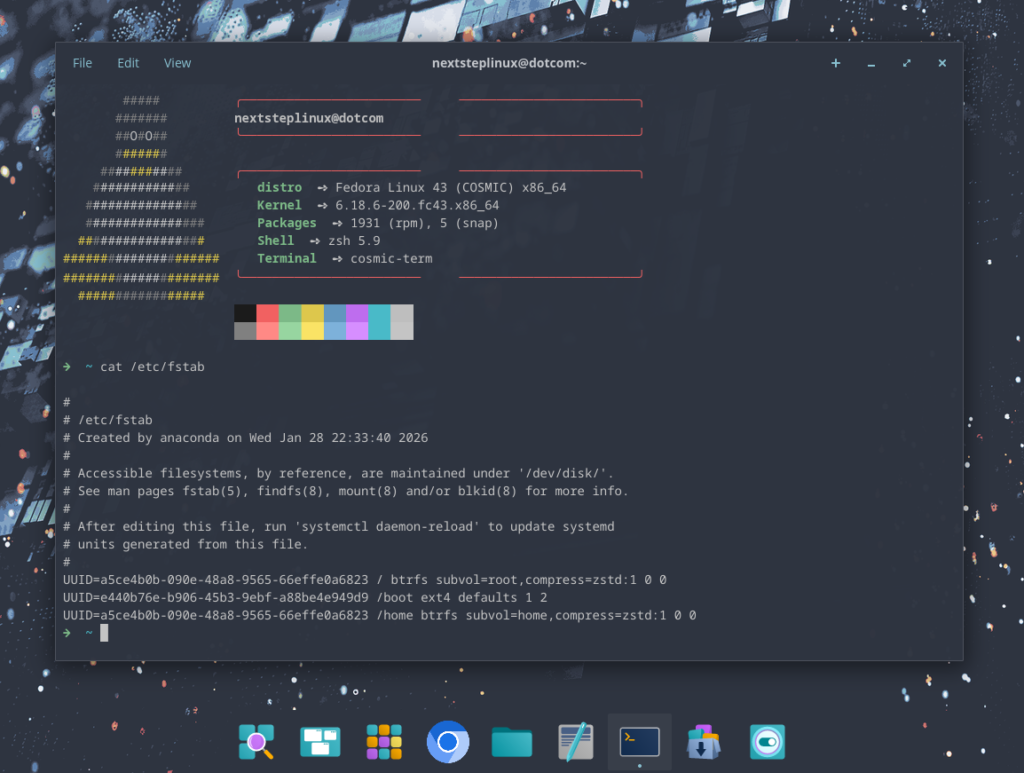Launch the text editor from dock
The width and height of the screenshot is (1024, 773).
coord(576,742)
